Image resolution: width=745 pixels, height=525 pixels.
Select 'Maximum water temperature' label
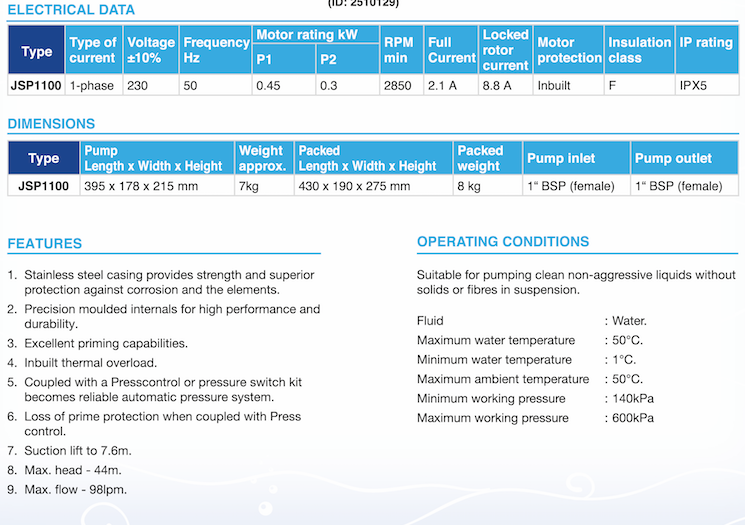(496, 341)
